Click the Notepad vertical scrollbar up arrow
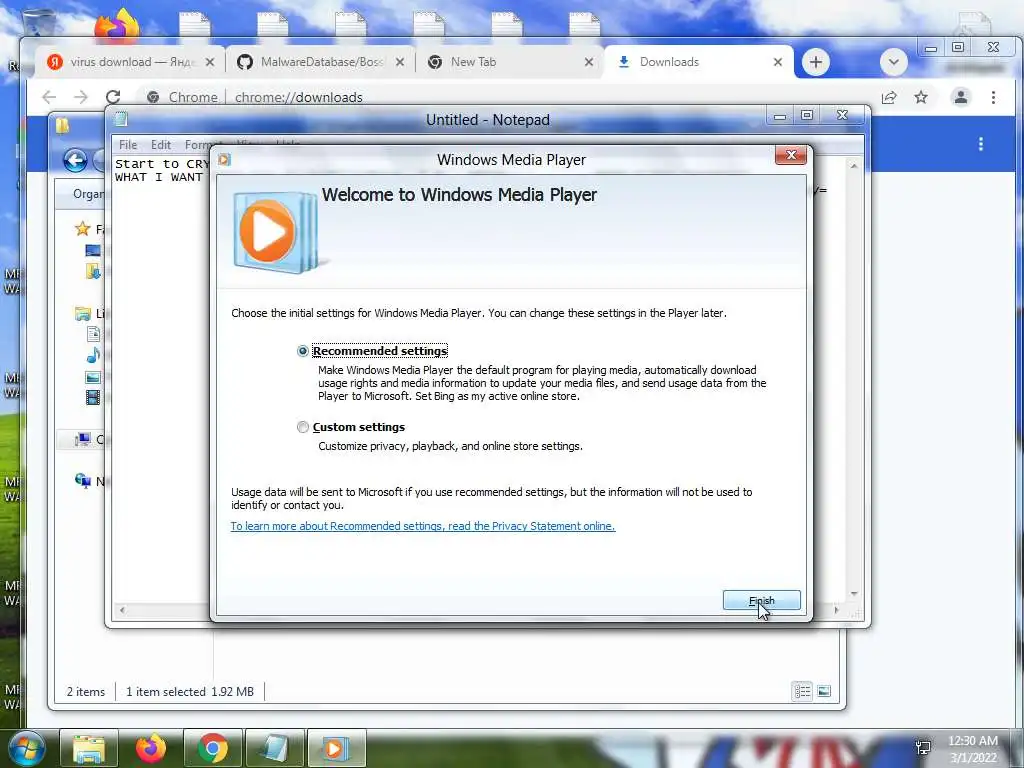The height and width of the screenshot is (768, 1024). coord(854,167)
